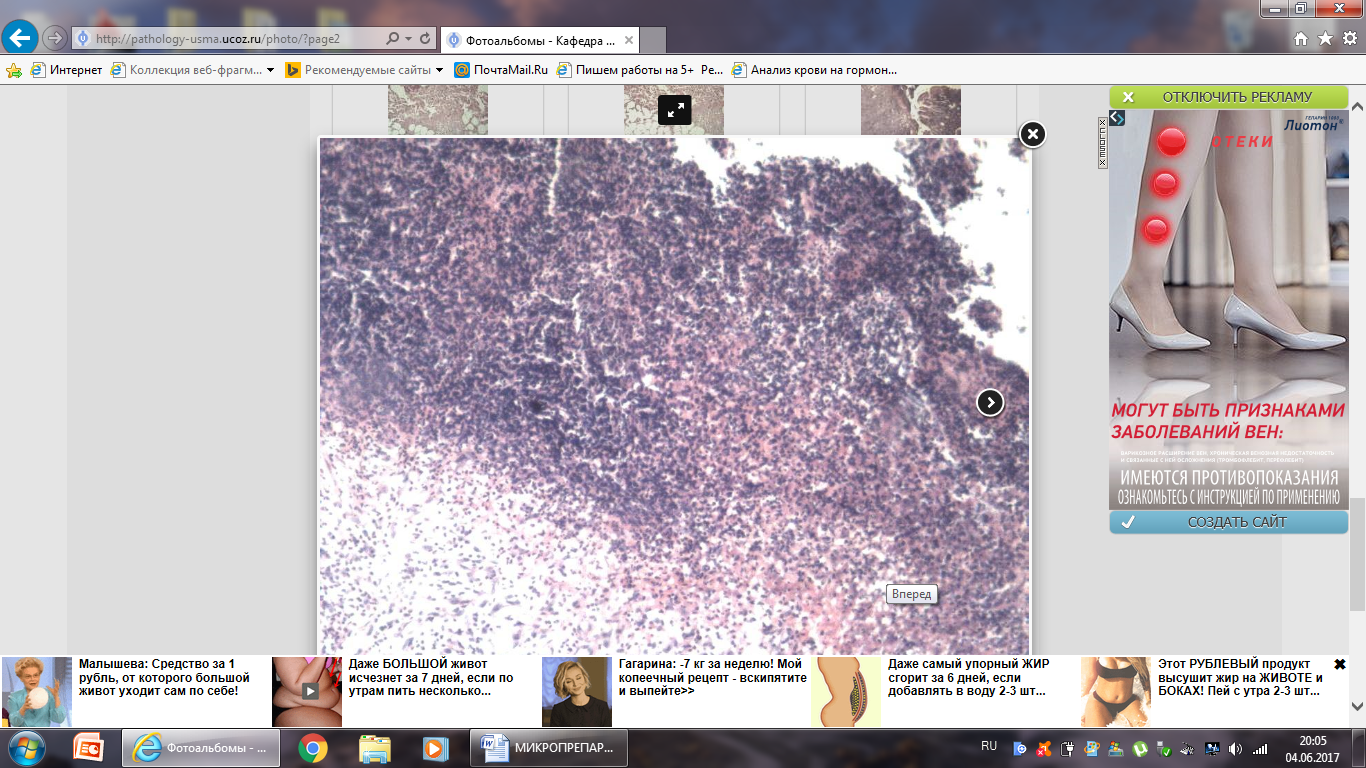The width and height of the screenshot is (1366, 768).
Task: Open the volume speaker tray icon
Action: [x=1236, y=748]
